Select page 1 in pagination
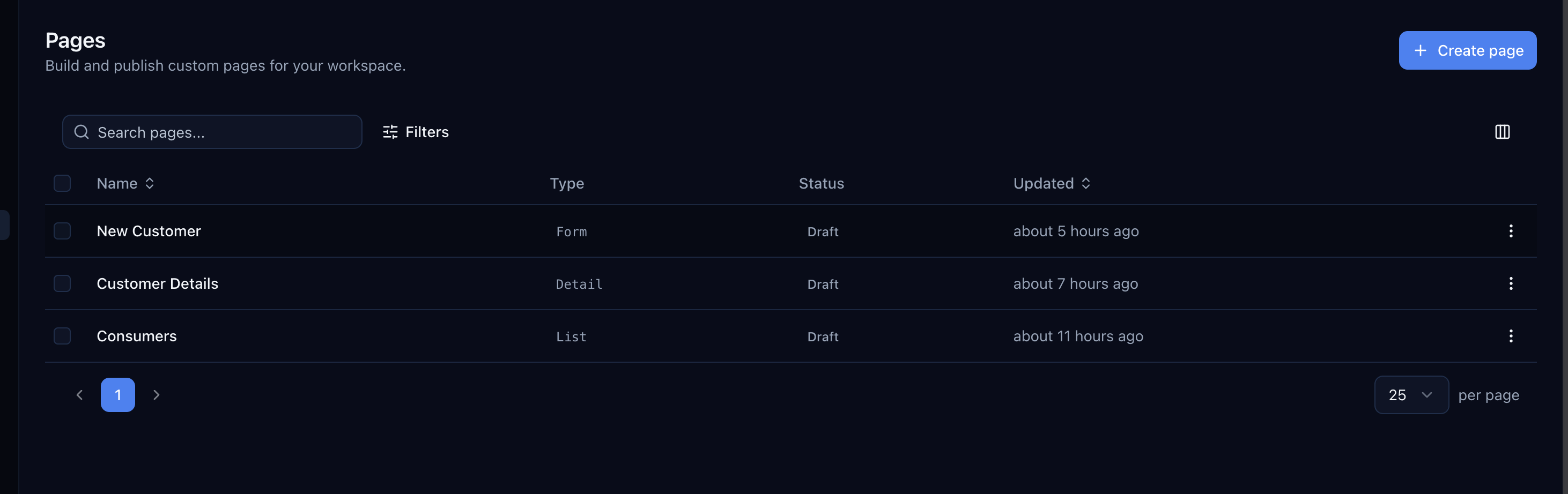 tap(117, 394)
